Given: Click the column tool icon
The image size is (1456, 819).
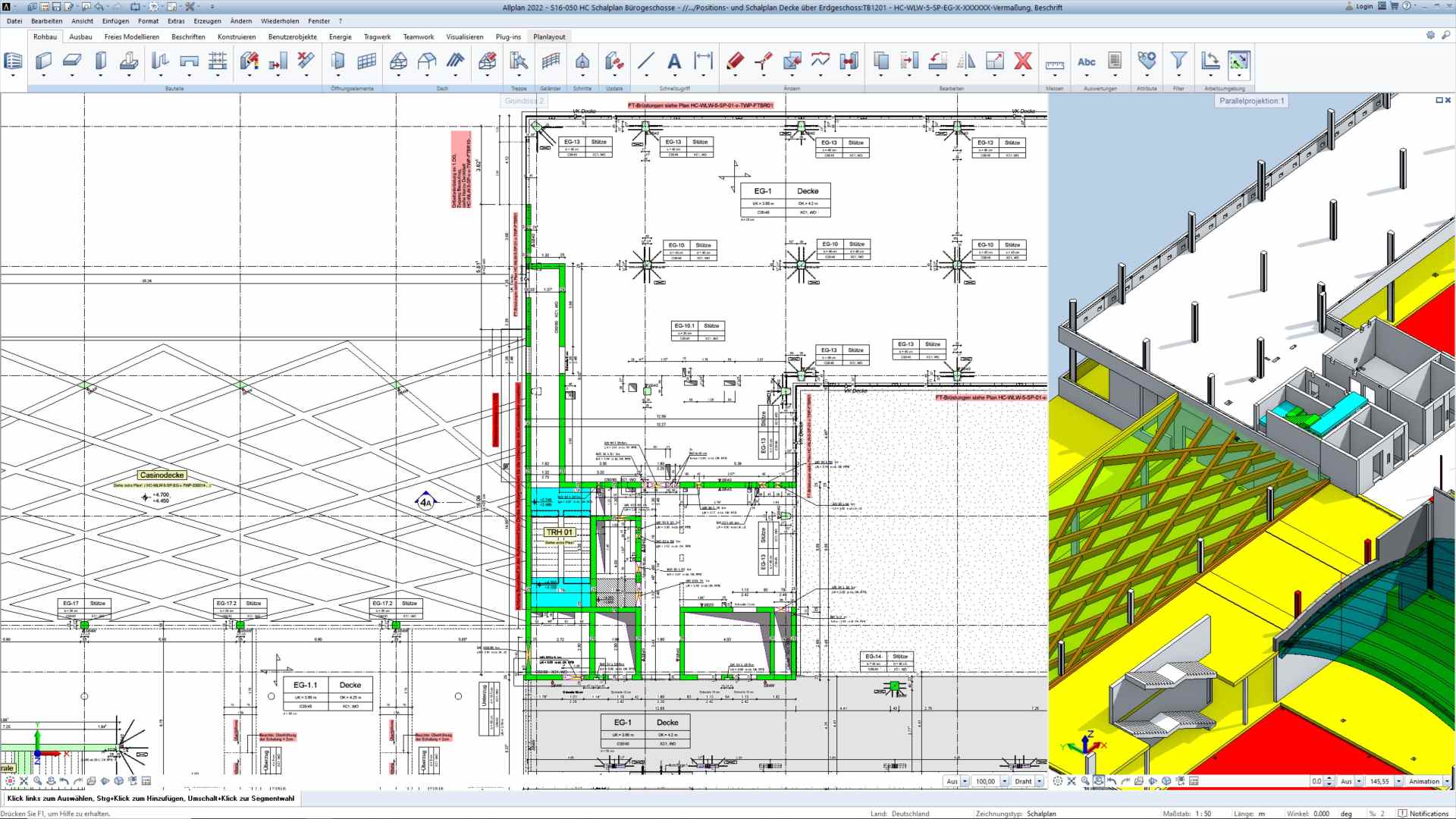Looking at the screenshot, I should (100, 61).
